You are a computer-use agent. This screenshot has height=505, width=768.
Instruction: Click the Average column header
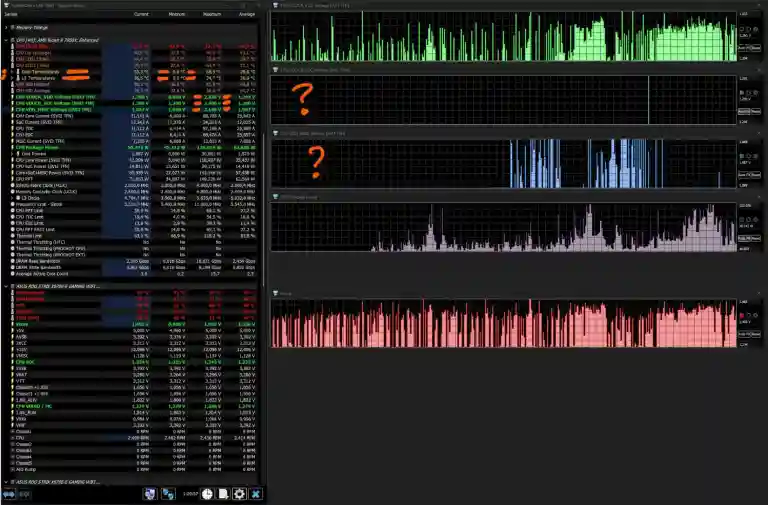(247, 14)
